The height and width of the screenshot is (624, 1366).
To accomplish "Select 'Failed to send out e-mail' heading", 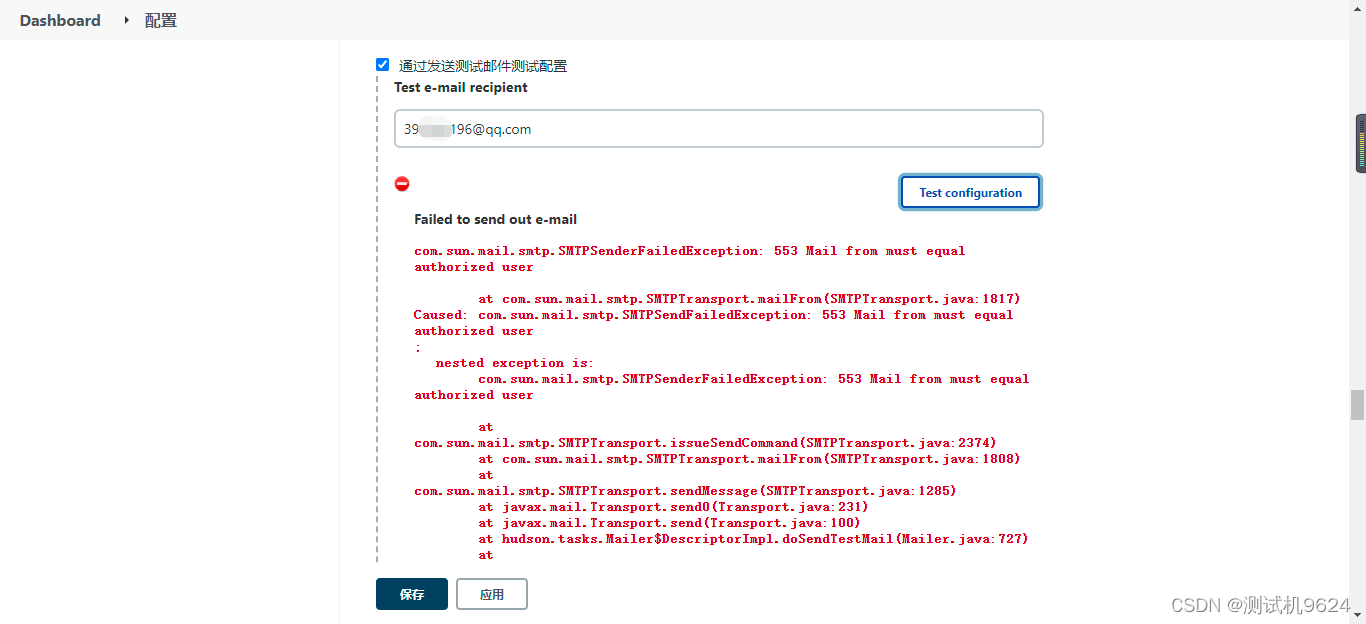I will pos(496,219).
